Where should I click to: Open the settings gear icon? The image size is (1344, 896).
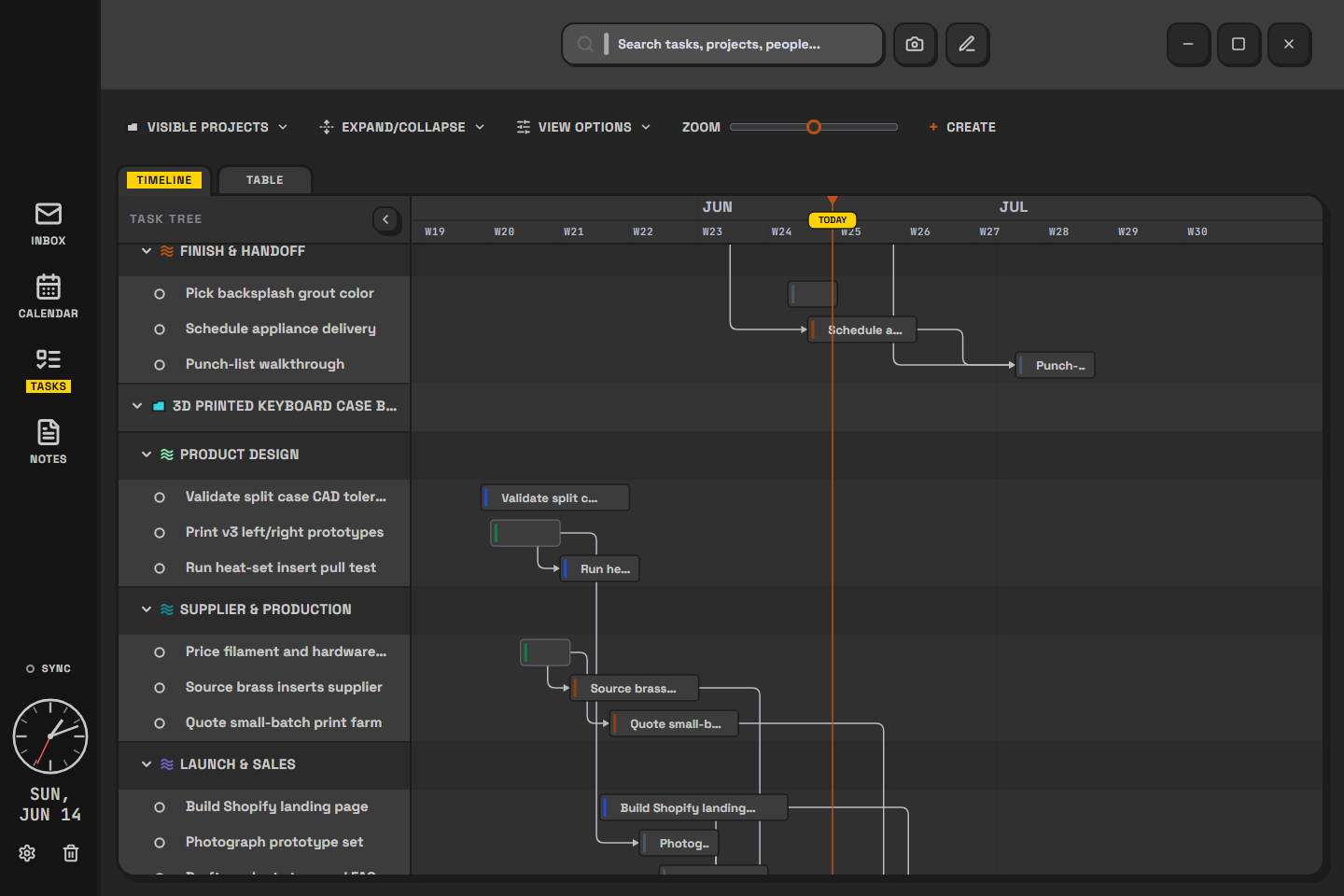[x=27, y=853]
